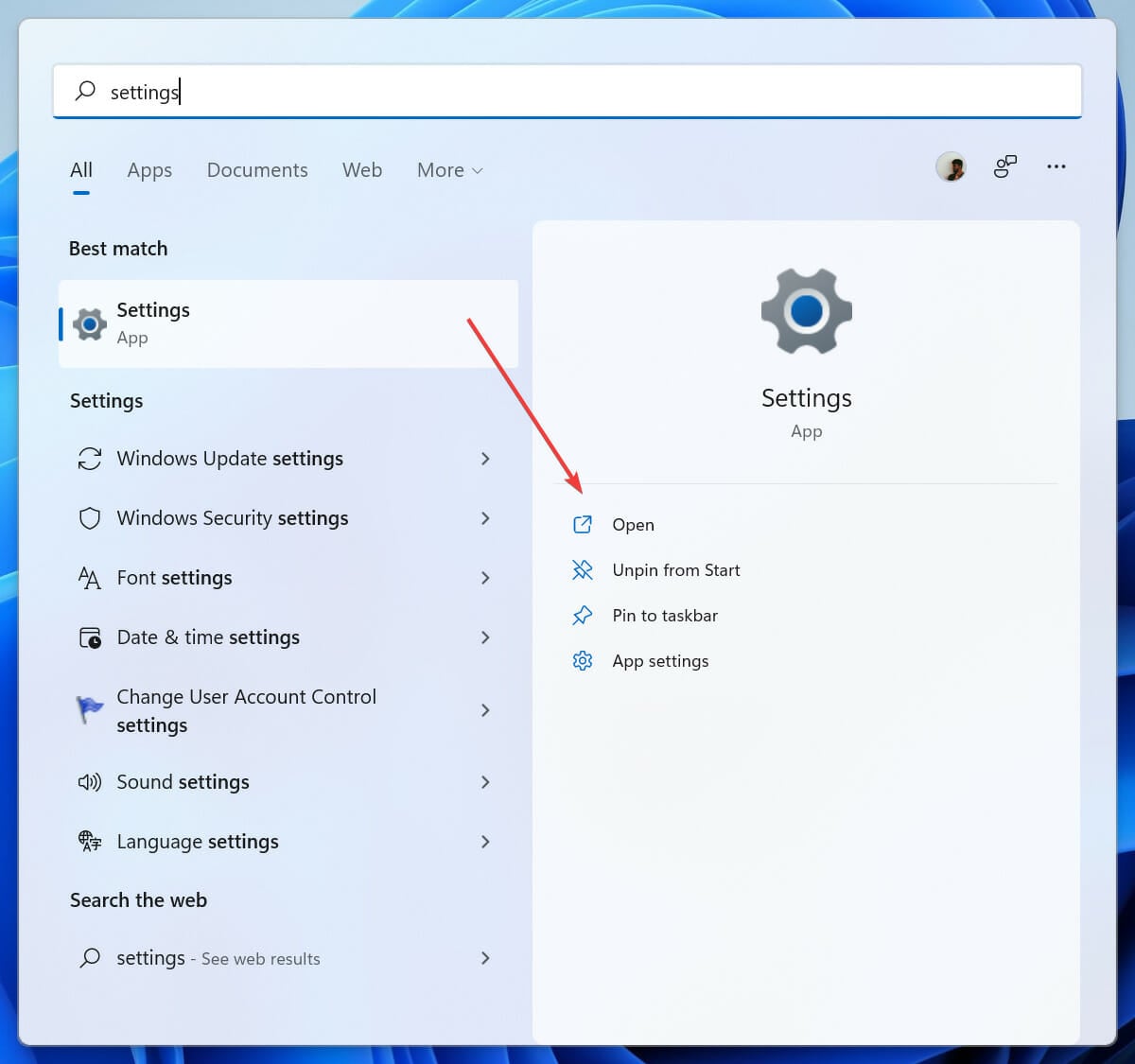This screenshot has width=1135, height=1064.
Task: Expand Change User Account Control chevron
Action: [x=485, y=710]
